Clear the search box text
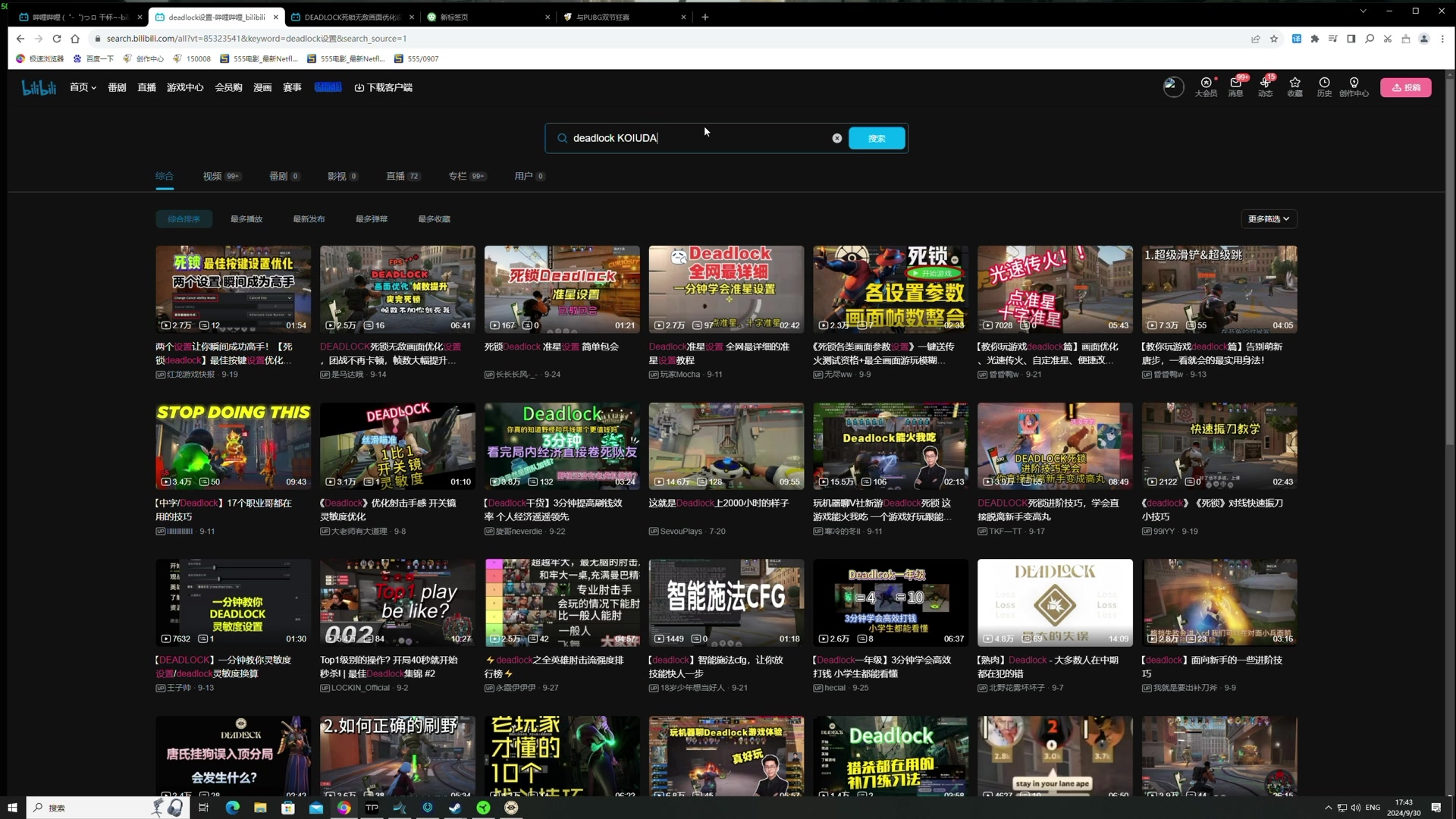1456x819 pixels. pos(836,138)
